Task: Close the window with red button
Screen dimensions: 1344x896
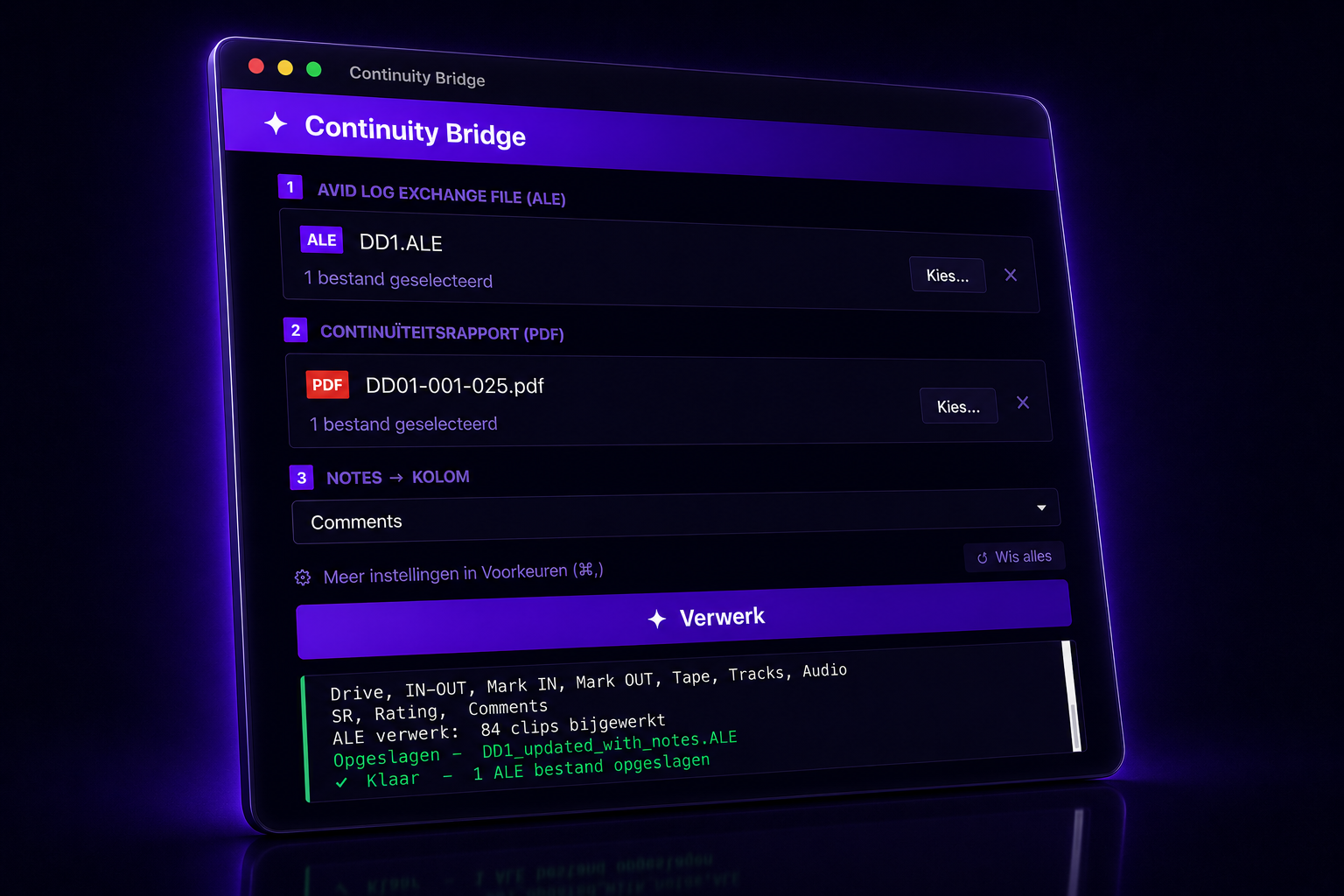Action: [x=256, y=66]
